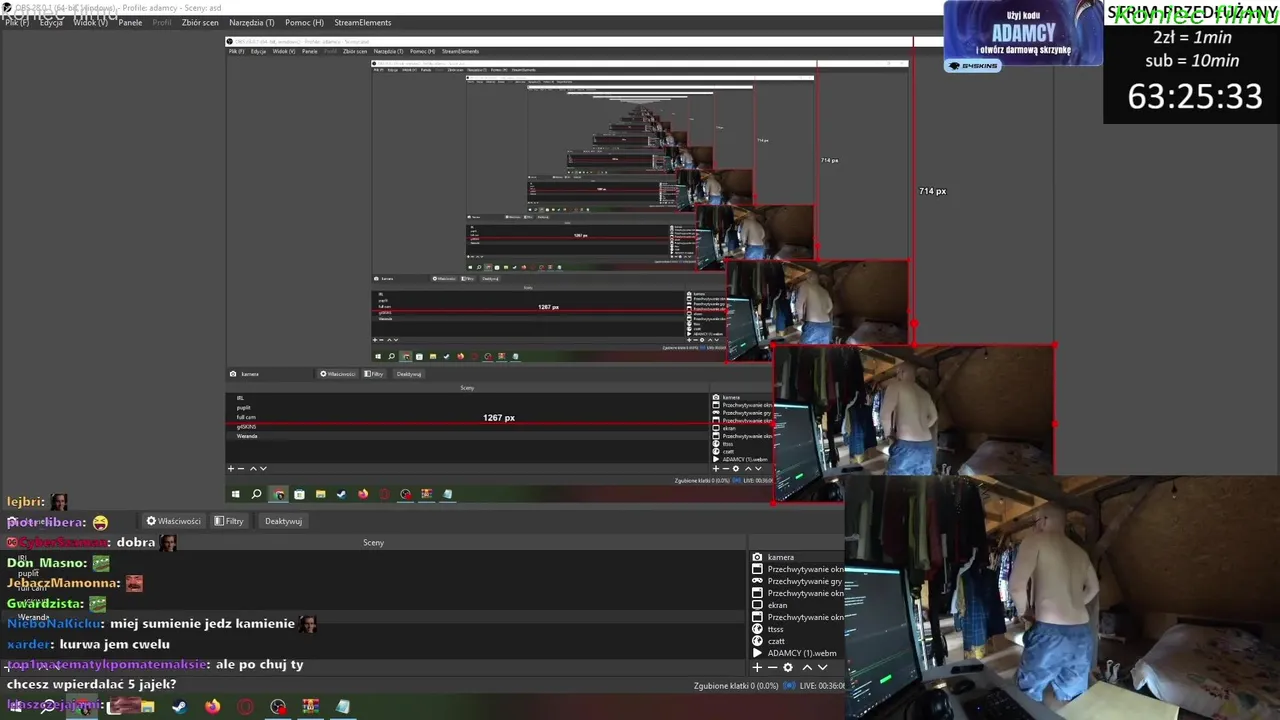This screenshot has width=1280, height=720.
Task: Click the Start button on the first nested preview taskbar
Action: point(236,494)
